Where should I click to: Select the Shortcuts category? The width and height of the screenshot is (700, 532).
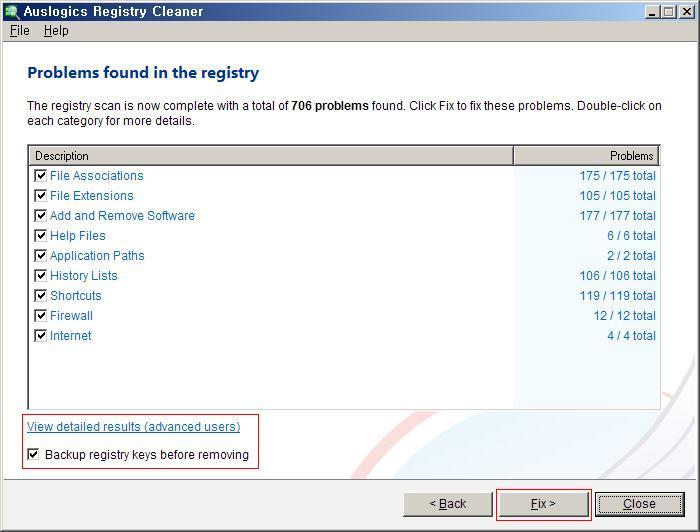(x=76, y=296)
